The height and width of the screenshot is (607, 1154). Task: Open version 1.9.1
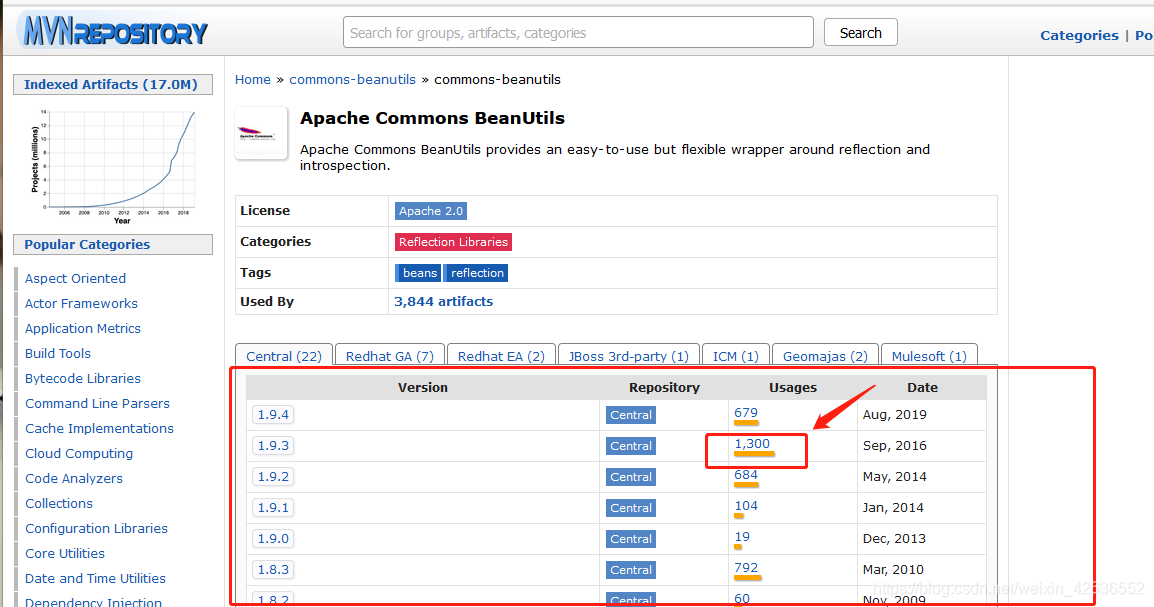click(x=273, y=508)
